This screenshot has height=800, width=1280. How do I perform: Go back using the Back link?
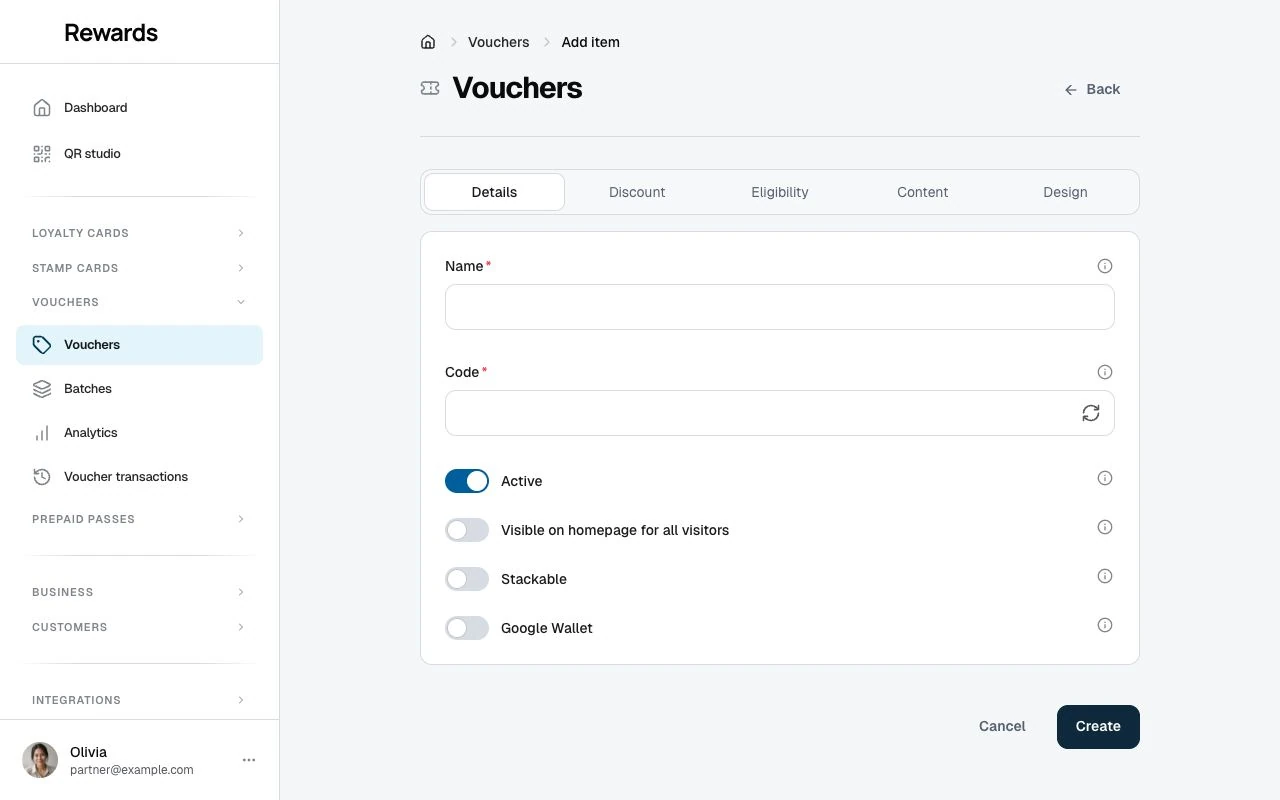1092,89
